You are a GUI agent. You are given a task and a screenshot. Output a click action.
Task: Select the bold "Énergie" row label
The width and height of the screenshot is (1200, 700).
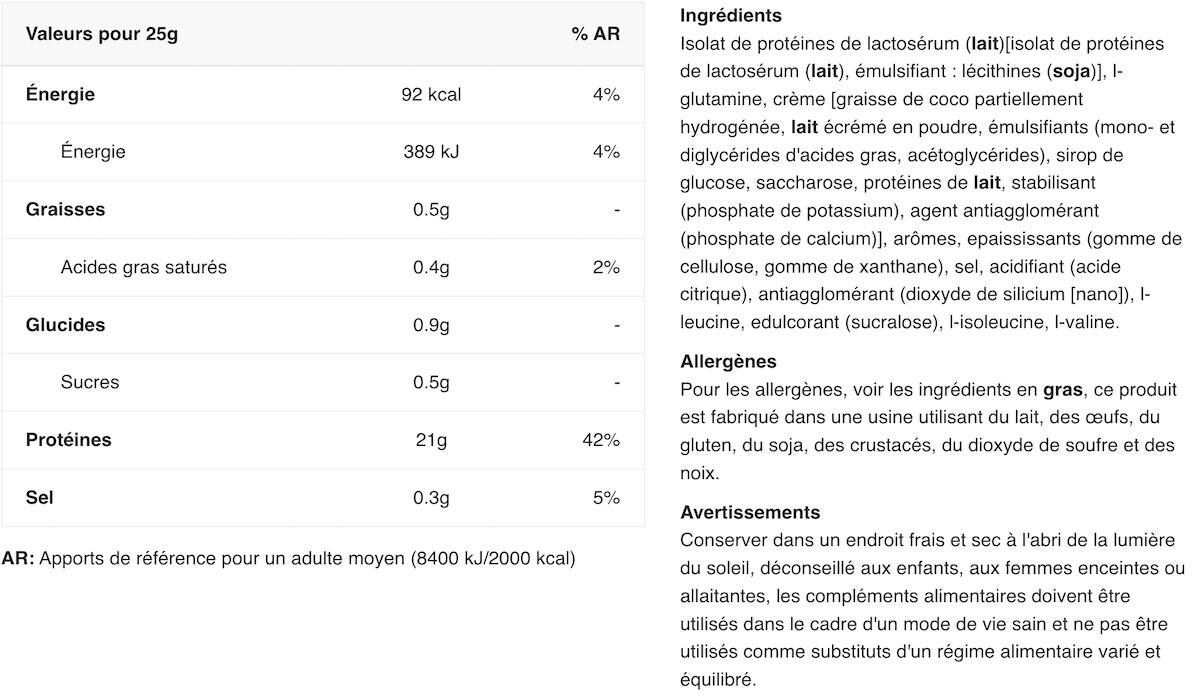(x=60, y=95)
